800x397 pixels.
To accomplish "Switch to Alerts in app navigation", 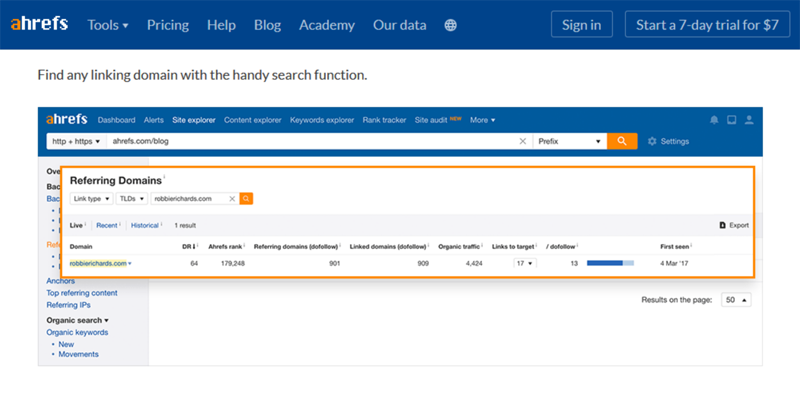I will click(154, 120).
